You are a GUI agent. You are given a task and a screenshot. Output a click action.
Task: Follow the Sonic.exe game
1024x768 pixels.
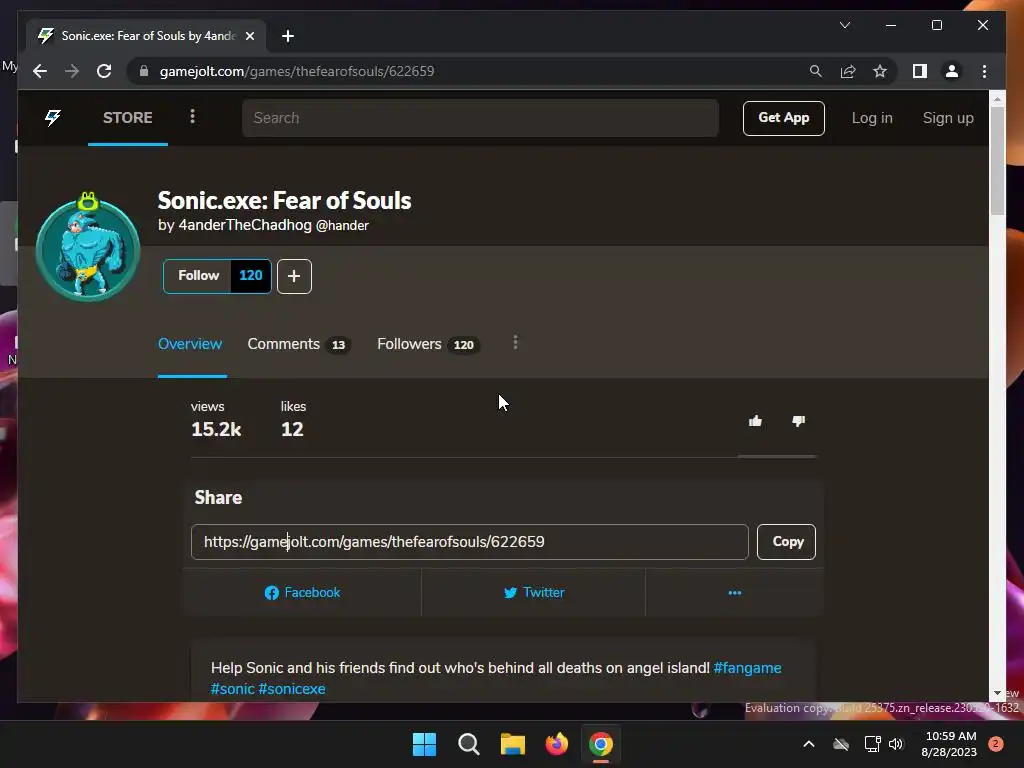(x=198, y=276)
